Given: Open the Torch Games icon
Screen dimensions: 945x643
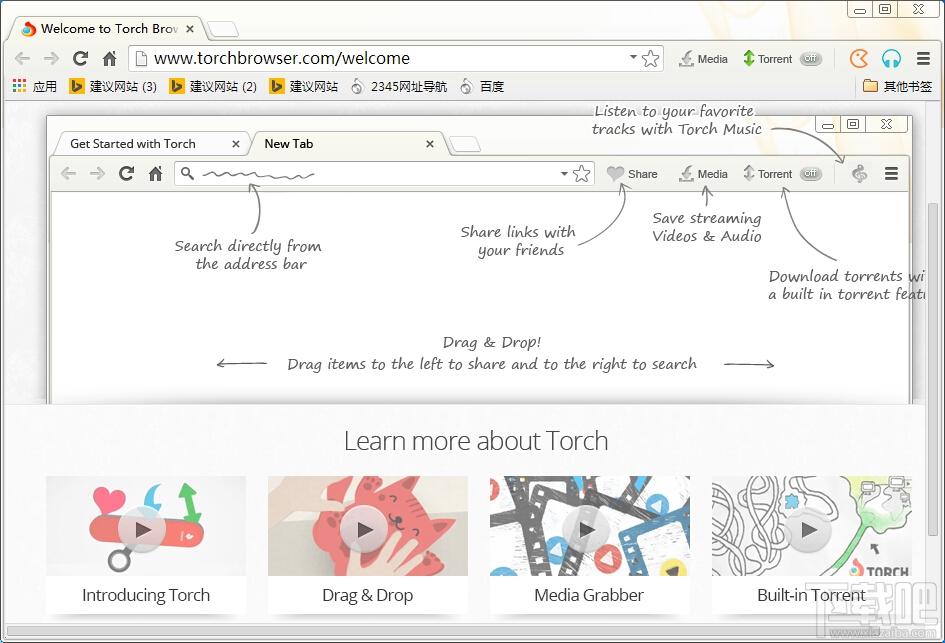Looking at the screenshot, I should point(859,58).
